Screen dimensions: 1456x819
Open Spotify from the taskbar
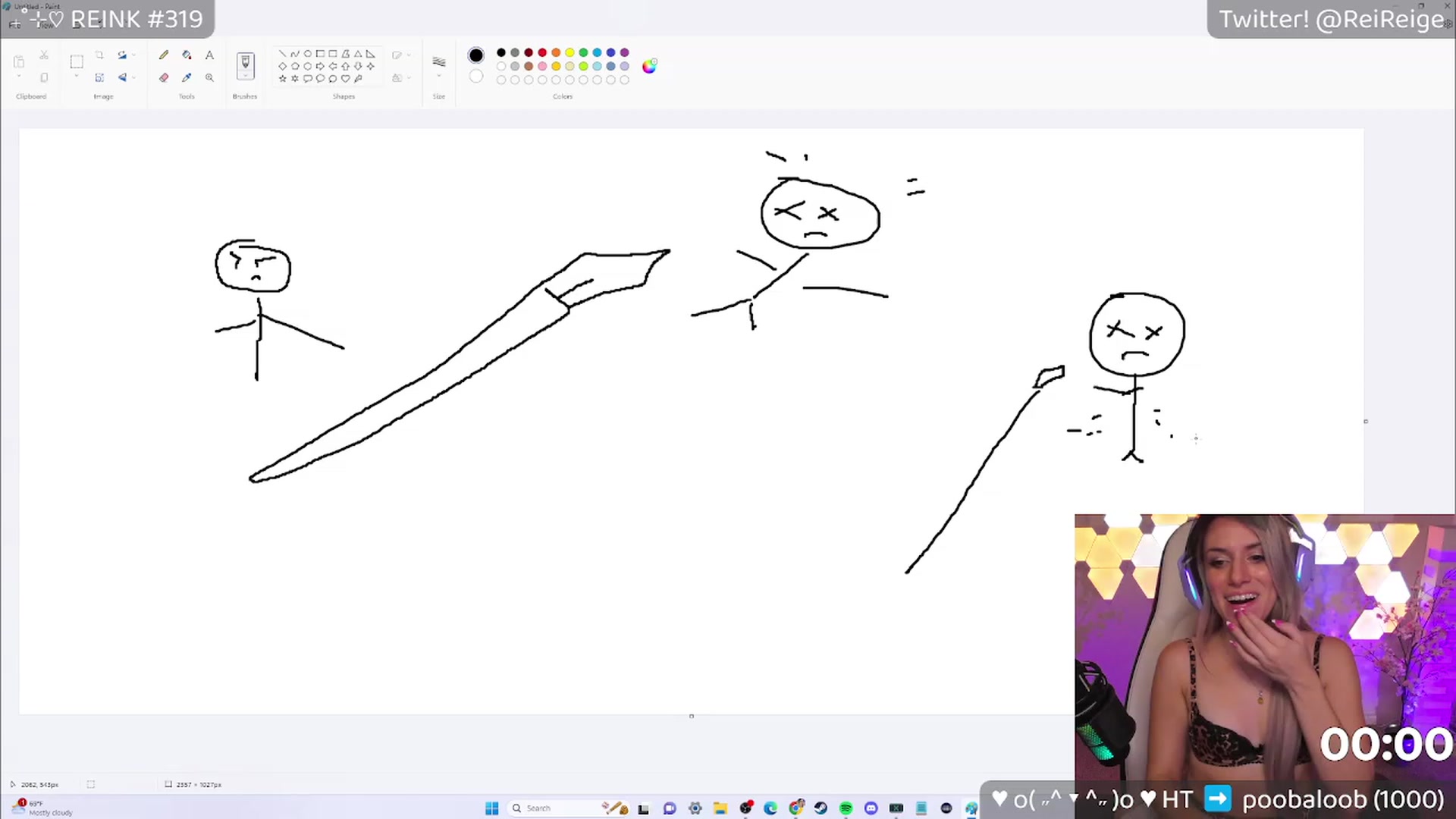[846, 808]
